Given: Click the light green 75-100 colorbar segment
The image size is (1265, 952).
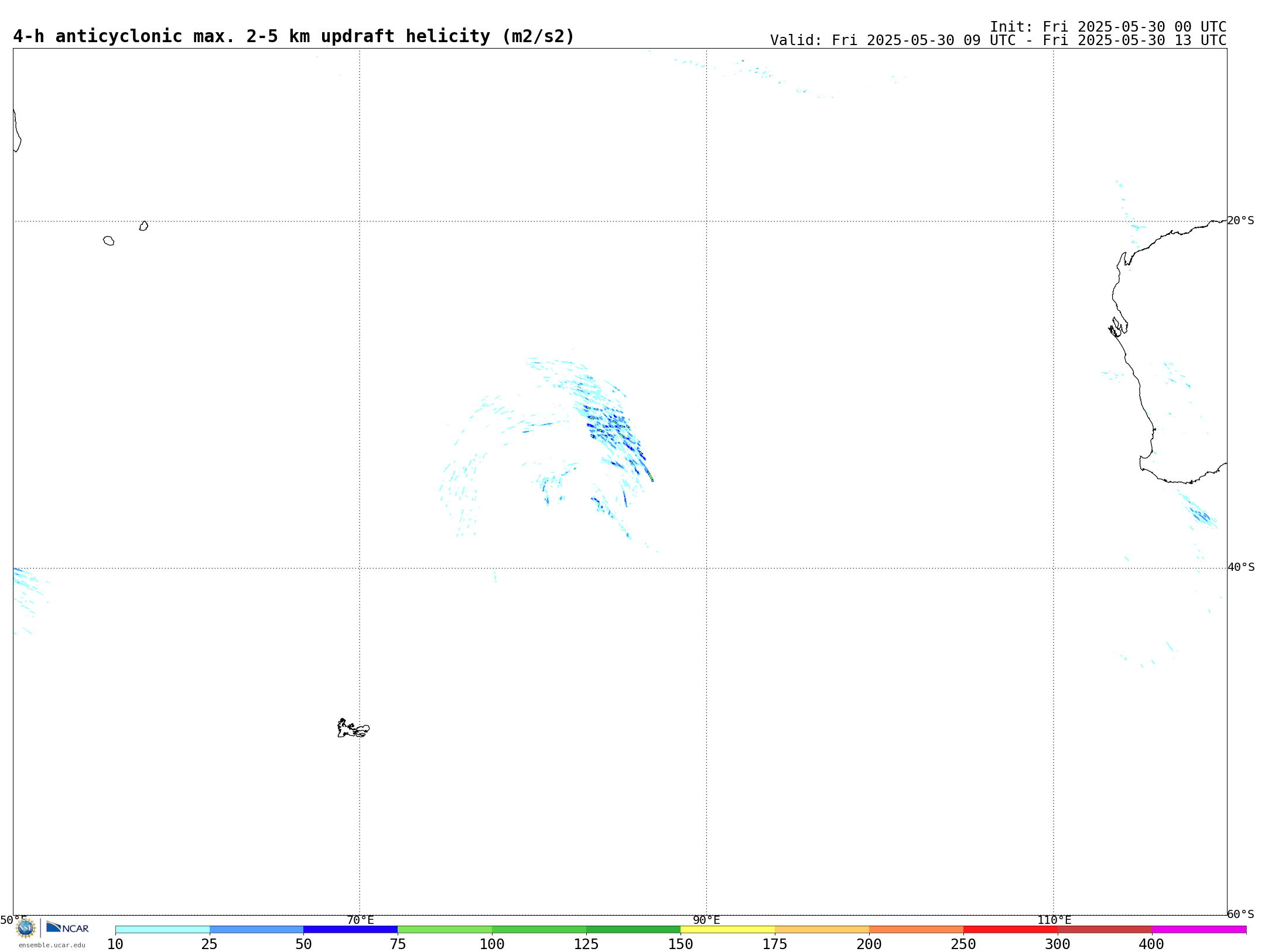Looking at the screenshot, I should [445, 929].
